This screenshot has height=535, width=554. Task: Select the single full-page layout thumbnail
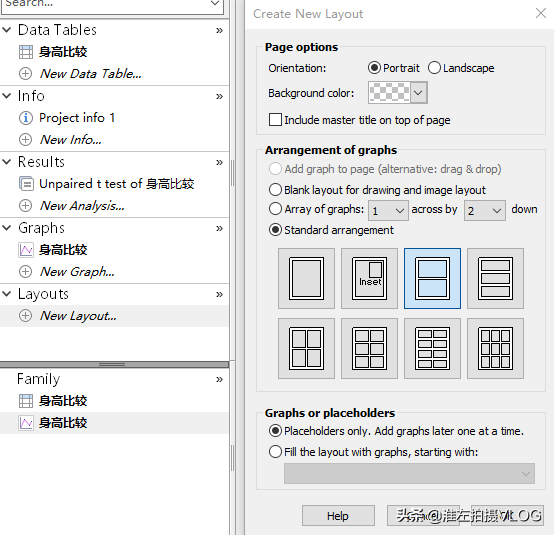306,278
